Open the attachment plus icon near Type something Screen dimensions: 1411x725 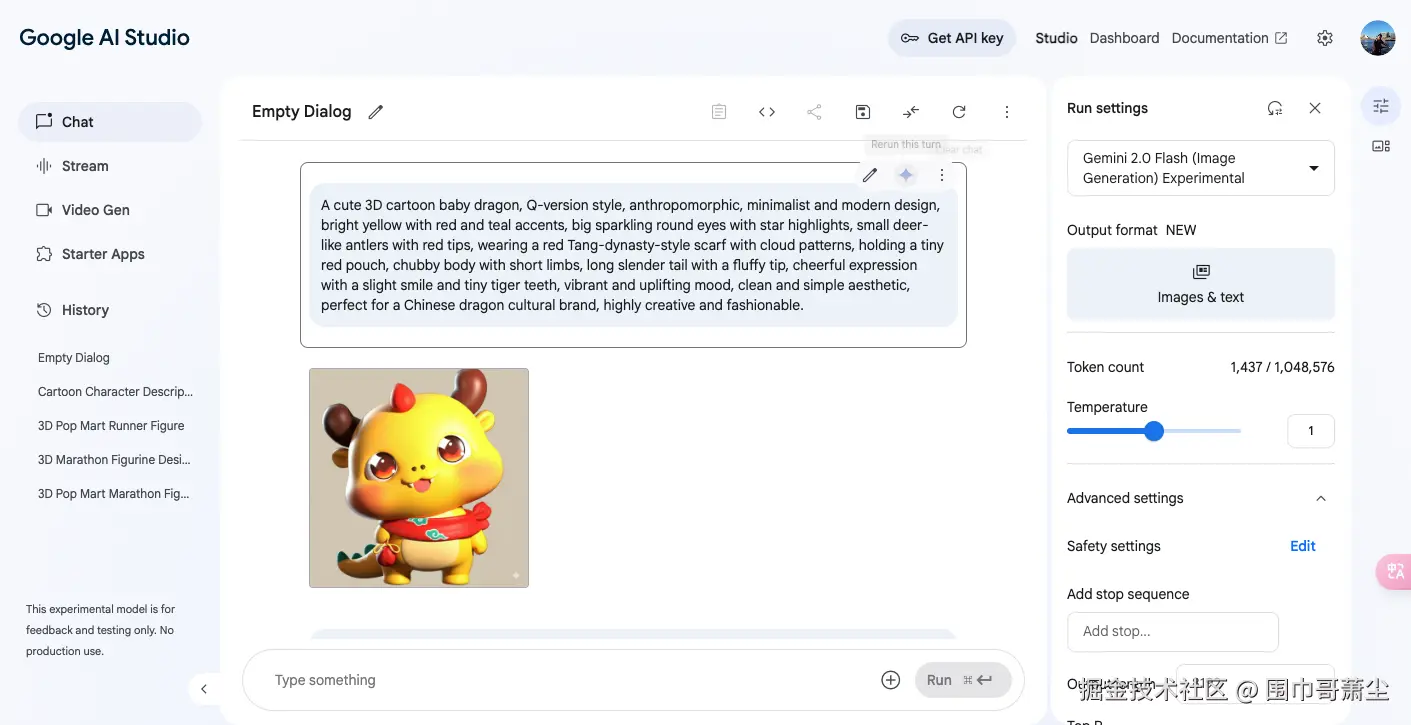[x=890, y=679]
